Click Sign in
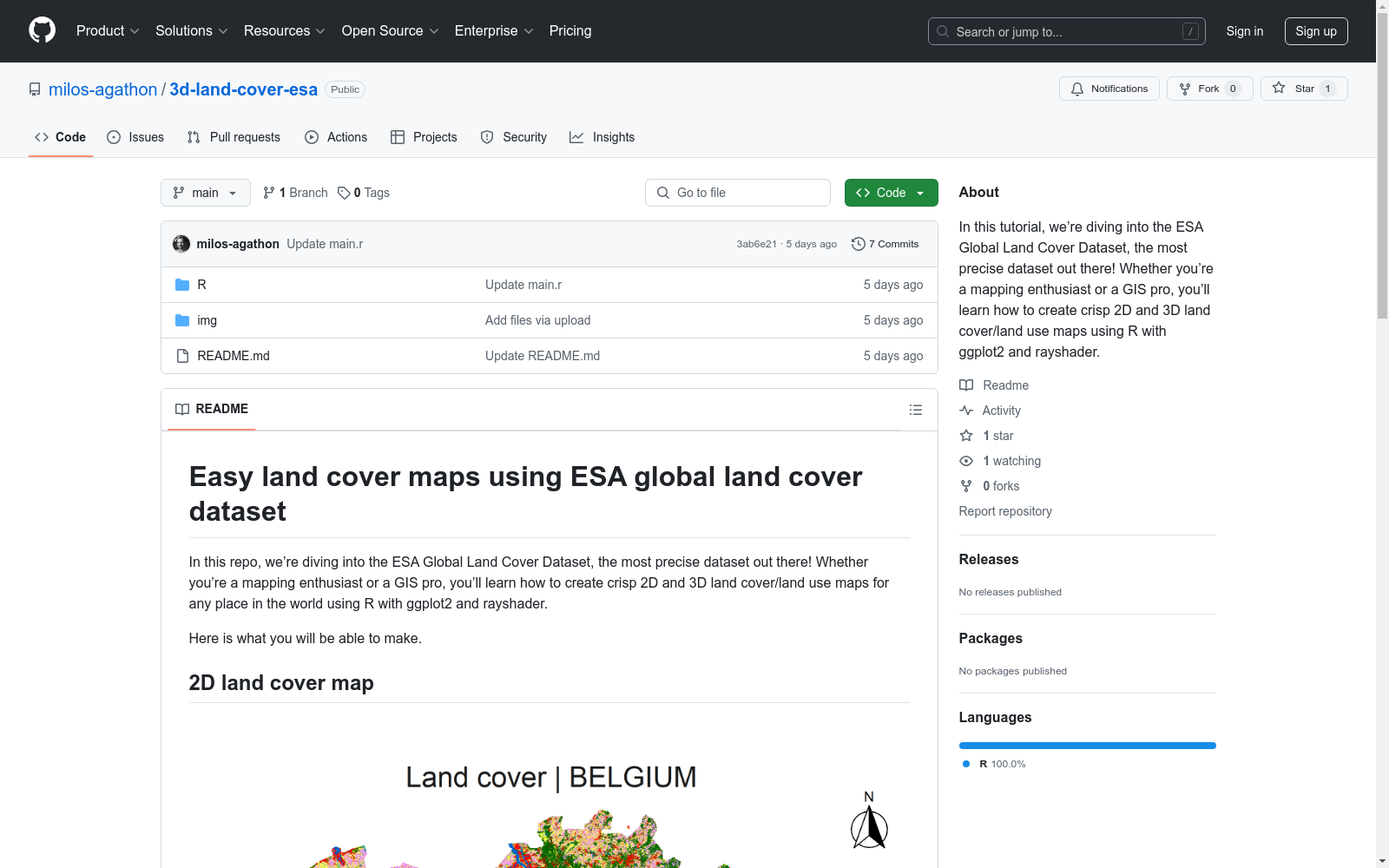The image size is (1389, 868). coord(1245,31)
